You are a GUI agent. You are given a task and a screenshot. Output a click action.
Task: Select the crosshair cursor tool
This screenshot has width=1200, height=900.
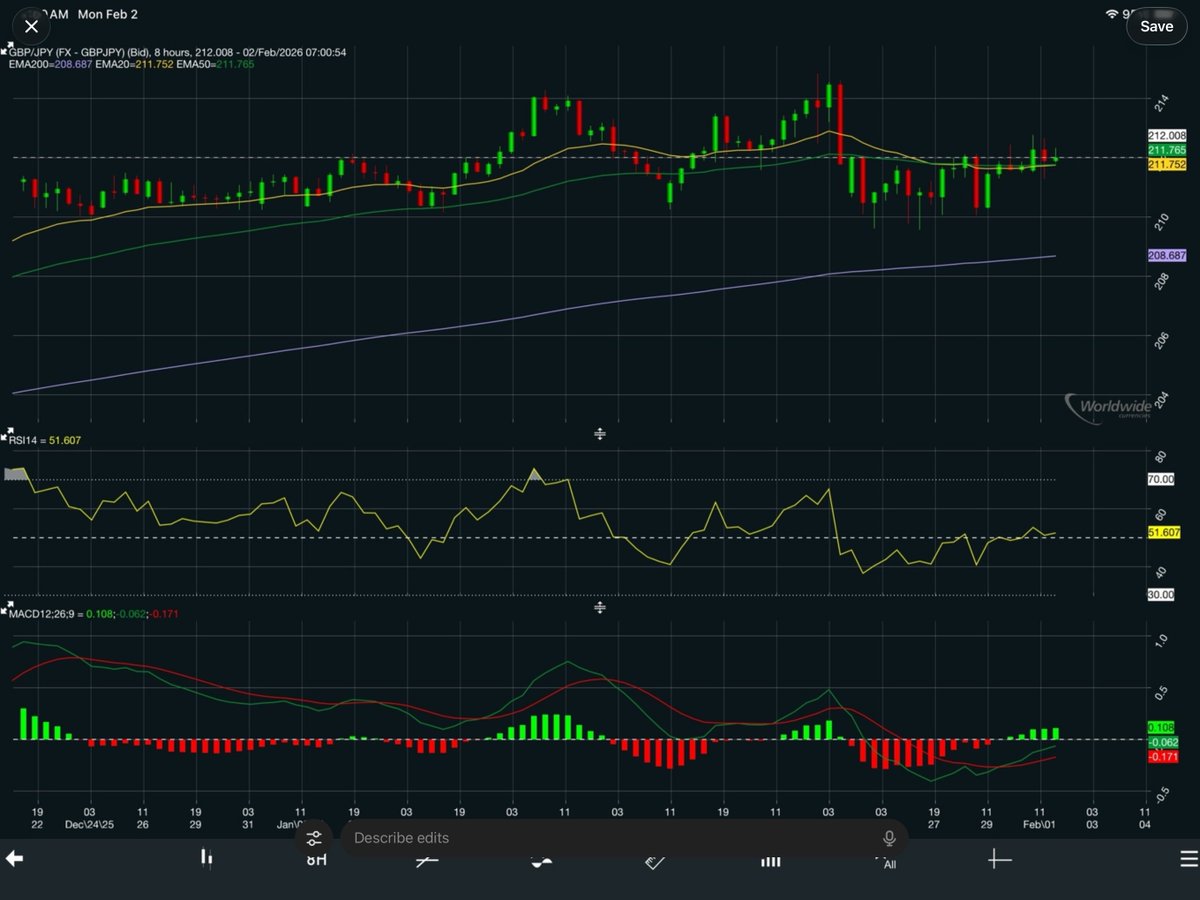click(x=999, y=858)
